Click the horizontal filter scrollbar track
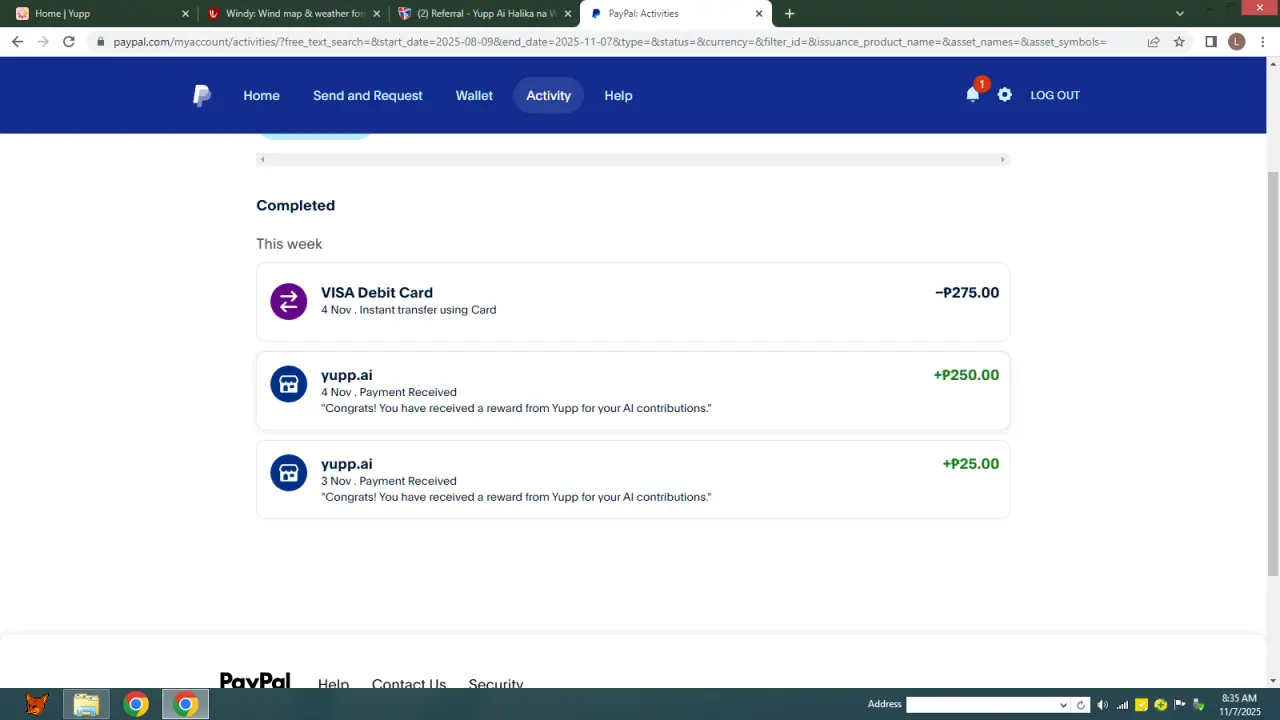 coord(633,160)
